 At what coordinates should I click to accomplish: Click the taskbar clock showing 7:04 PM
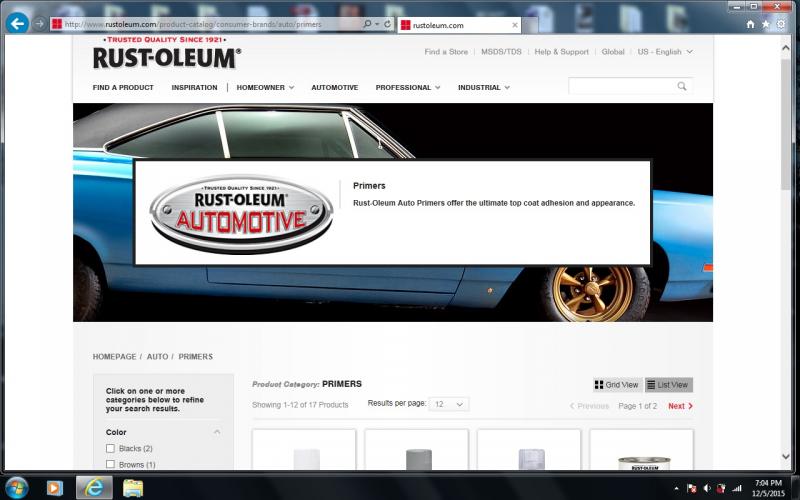pos(768,488)
